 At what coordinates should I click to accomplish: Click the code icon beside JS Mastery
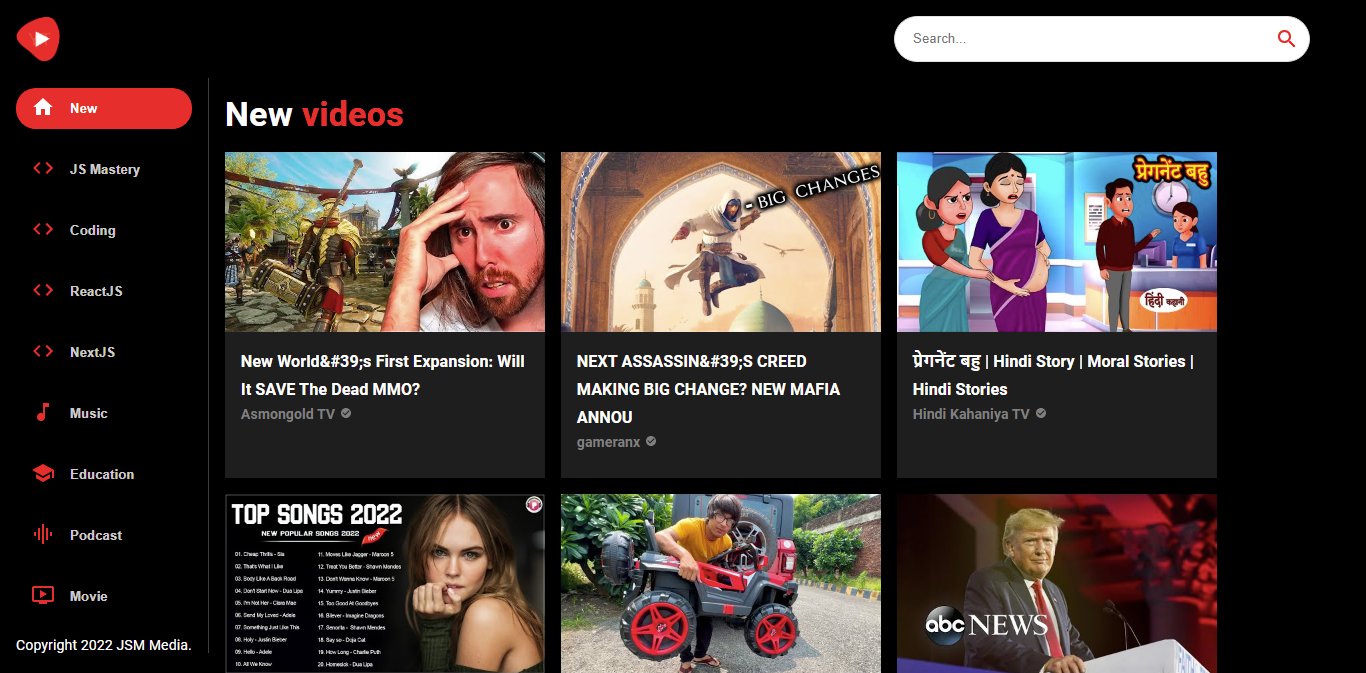tap(43, 169)
